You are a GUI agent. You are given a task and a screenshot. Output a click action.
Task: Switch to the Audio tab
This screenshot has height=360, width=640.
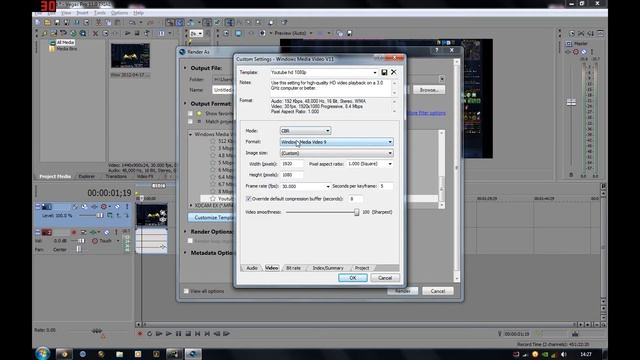(252, 268)
